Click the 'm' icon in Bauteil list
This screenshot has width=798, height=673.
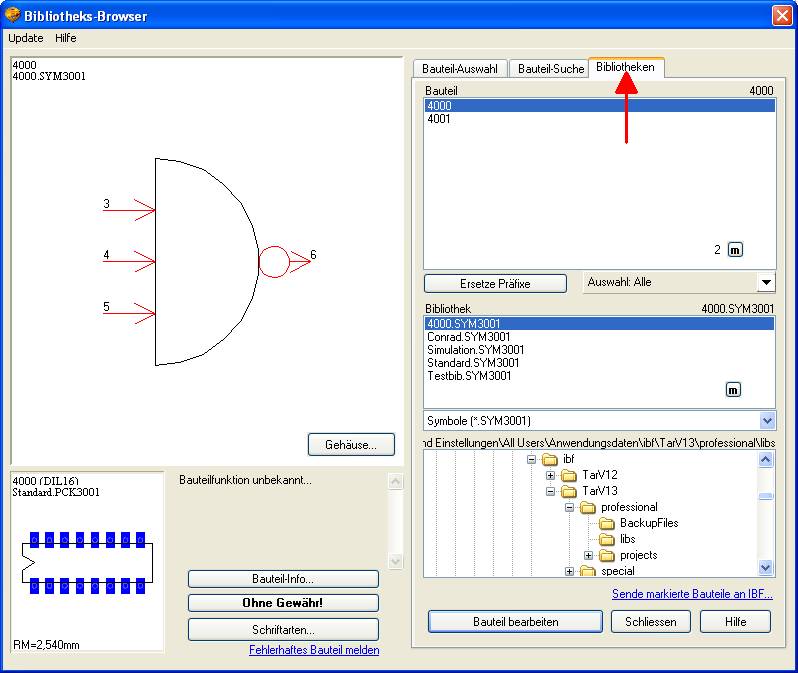coord(735,250)
